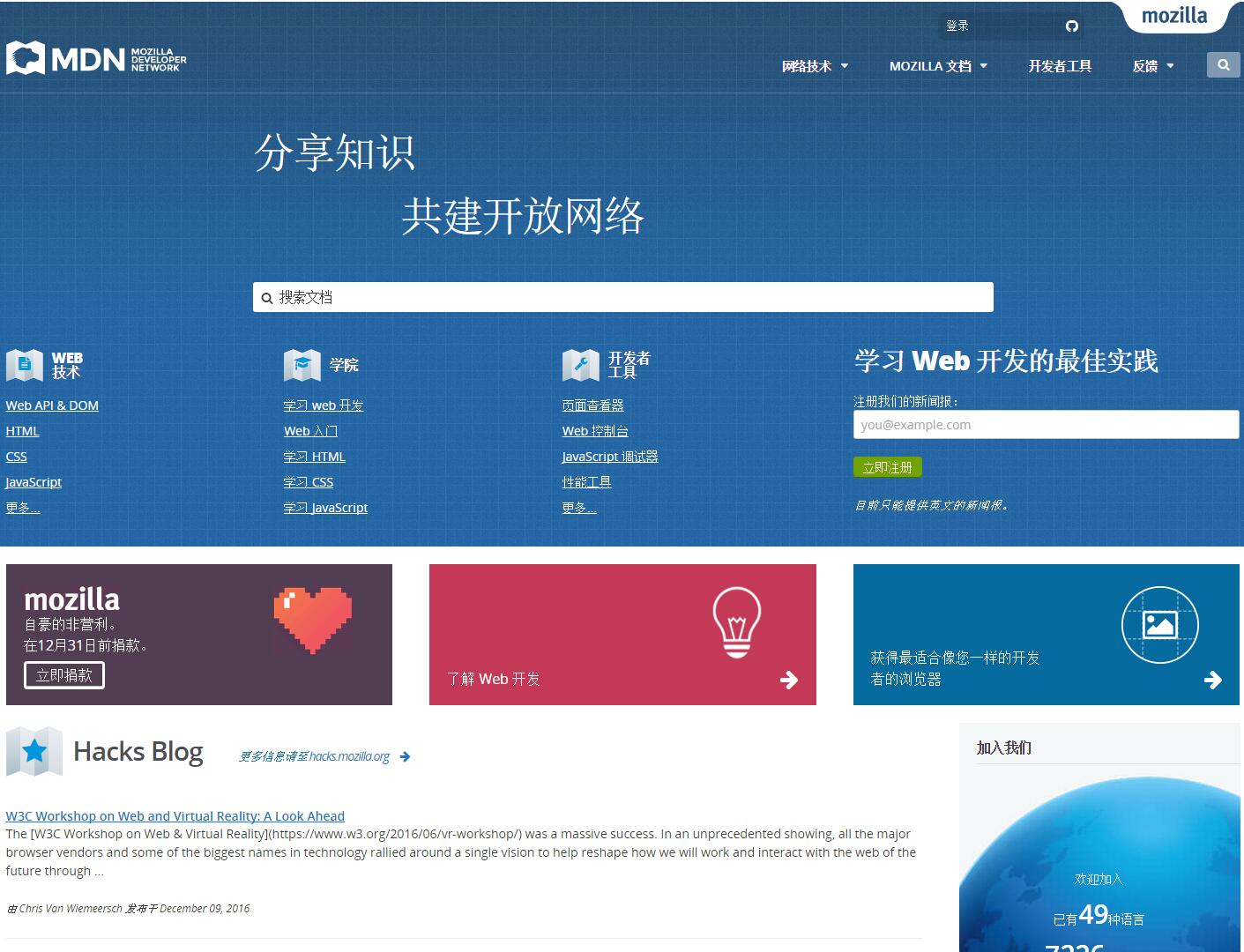Click arrow on browser promo card
This screenshot has height=952, width=1244.
1213,680
